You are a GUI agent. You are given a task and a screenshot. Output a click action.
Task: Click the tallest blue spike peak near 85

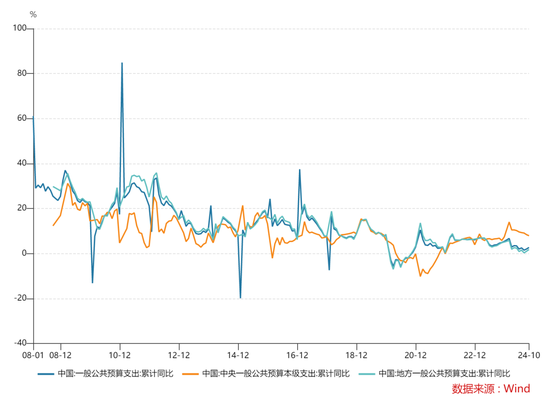click(122, 63)
